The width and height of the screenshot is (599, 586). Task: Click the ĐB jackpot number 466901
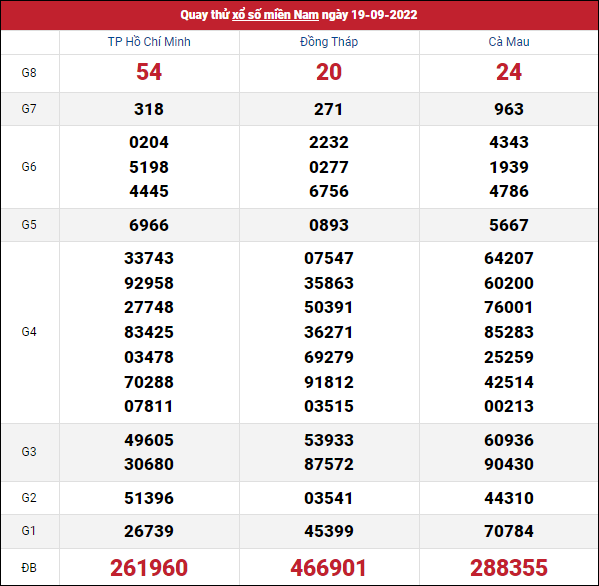tap(329, 568)
